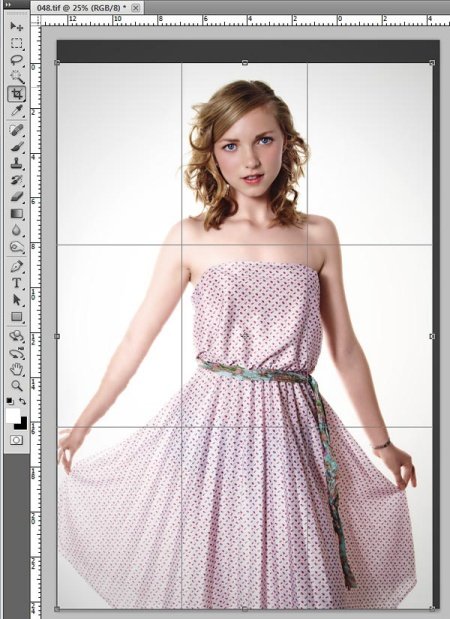Reset to default foreground and background colors
The height and width of the screenshot is (619, 450).
(9, 401)
